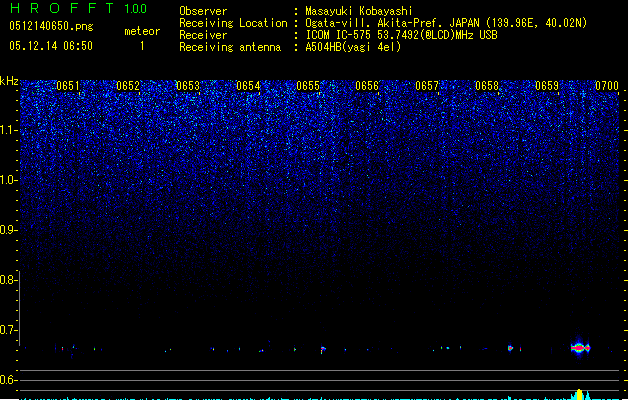Click antenna value A504HB(yagi 4el)
Screen dimensions: 629x400
click(x=353, y=47)
